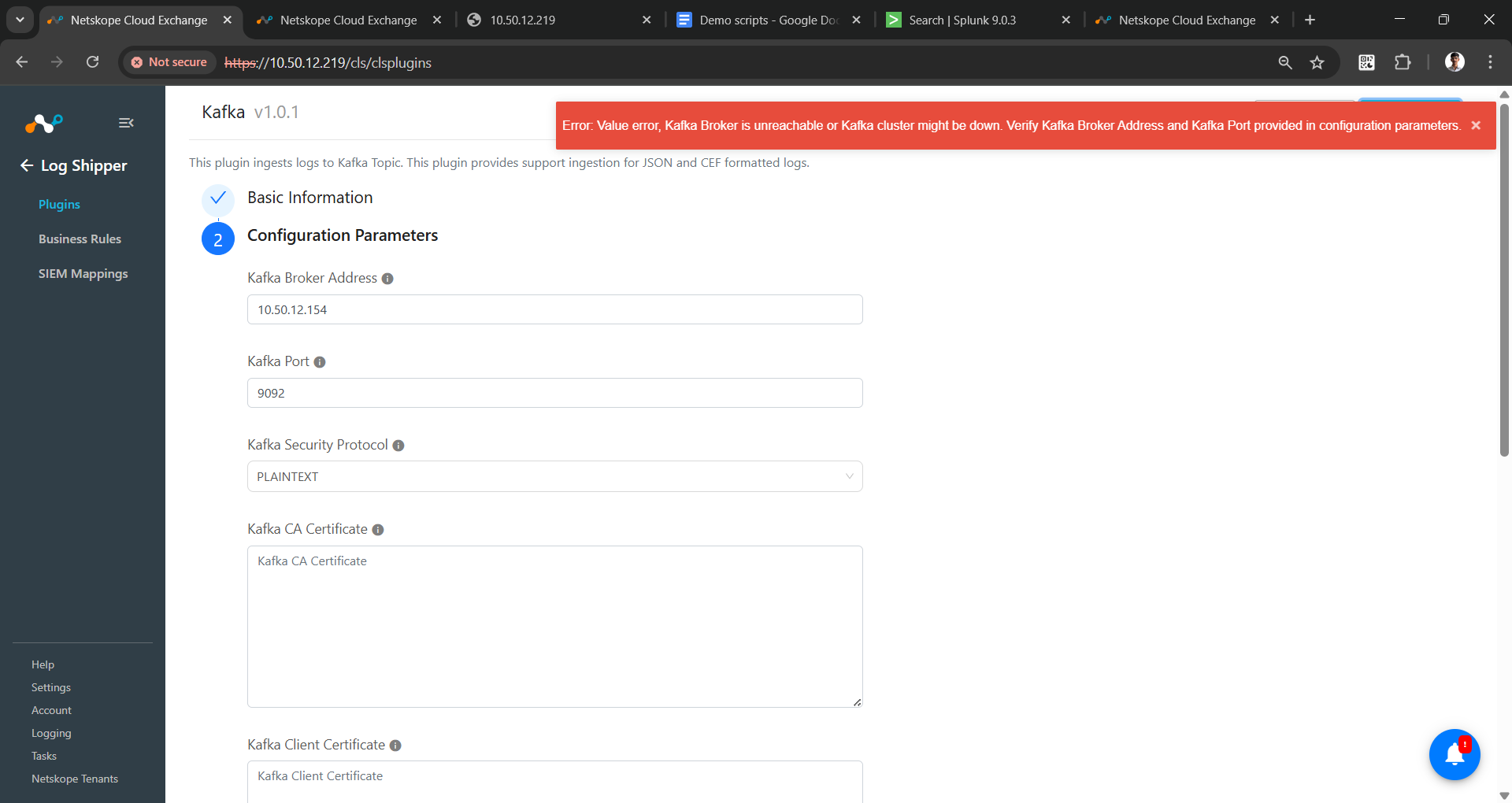Collapse the sidebar with the menu toggle icon
Screen dimensions: 1512x803
[x=126, y=123]
